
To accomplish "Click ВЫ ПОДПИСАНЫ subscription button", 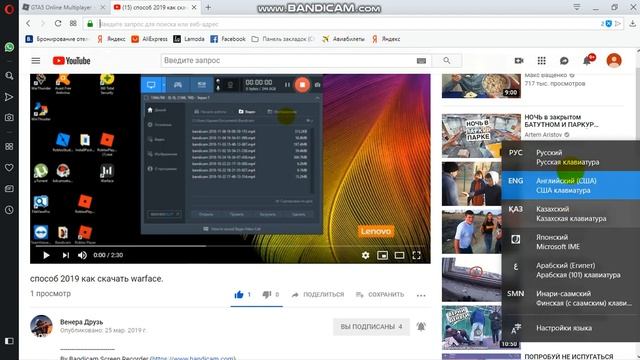I will pyautogui.click(x=371, y=327).
